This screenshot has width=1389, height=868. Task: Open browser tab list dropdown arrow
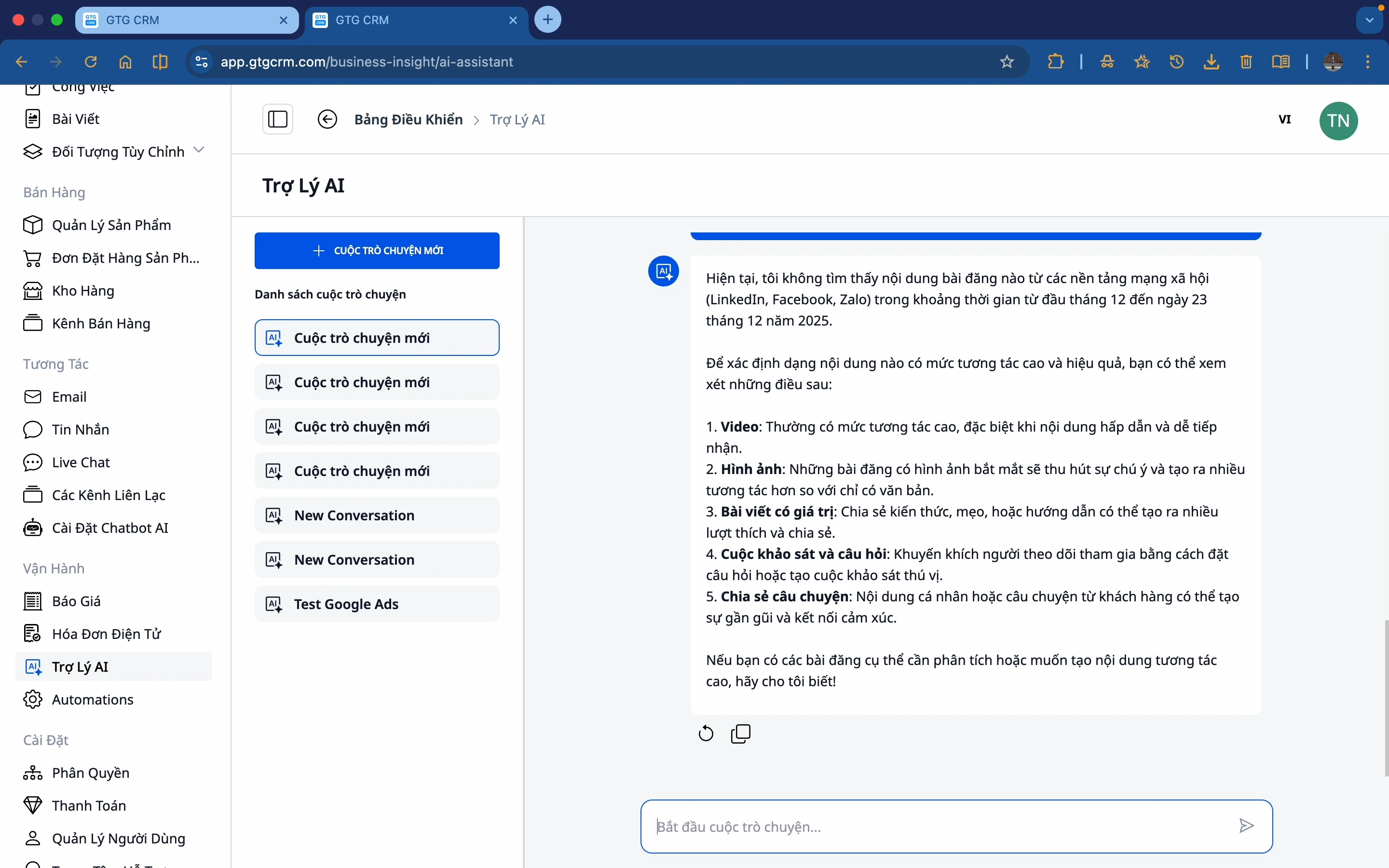(x=1370, y=20)
